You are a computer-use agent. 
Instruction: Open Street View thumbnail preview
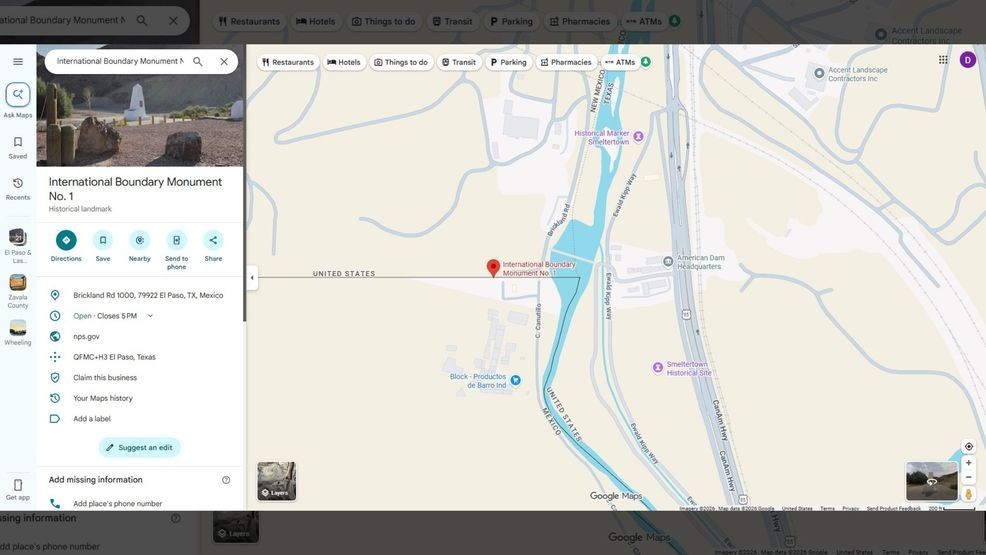click(931, 481)
